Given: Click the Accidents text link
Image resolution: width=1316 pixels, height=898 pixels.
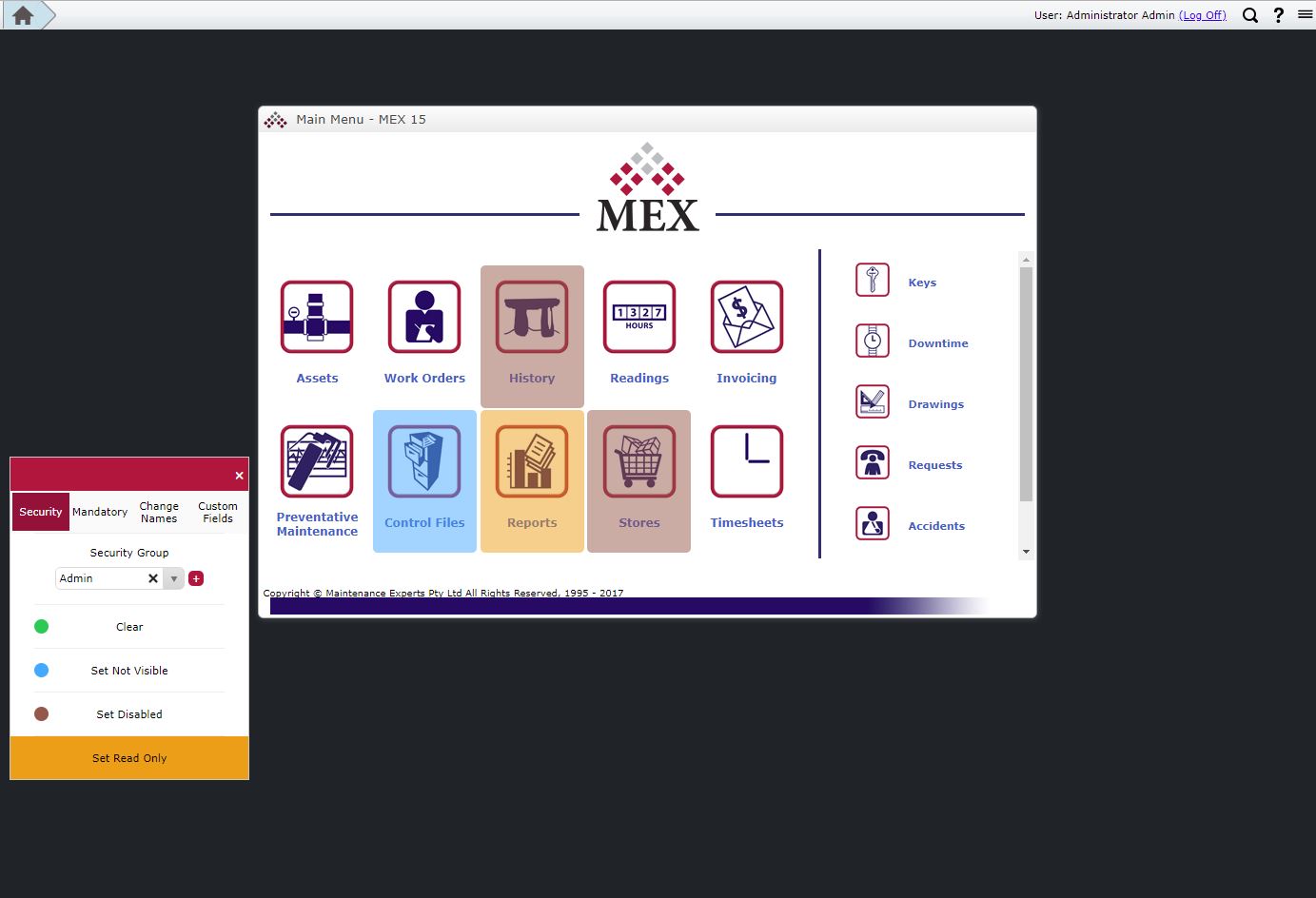Looking at the screenshot, I should tap(936, 526).
